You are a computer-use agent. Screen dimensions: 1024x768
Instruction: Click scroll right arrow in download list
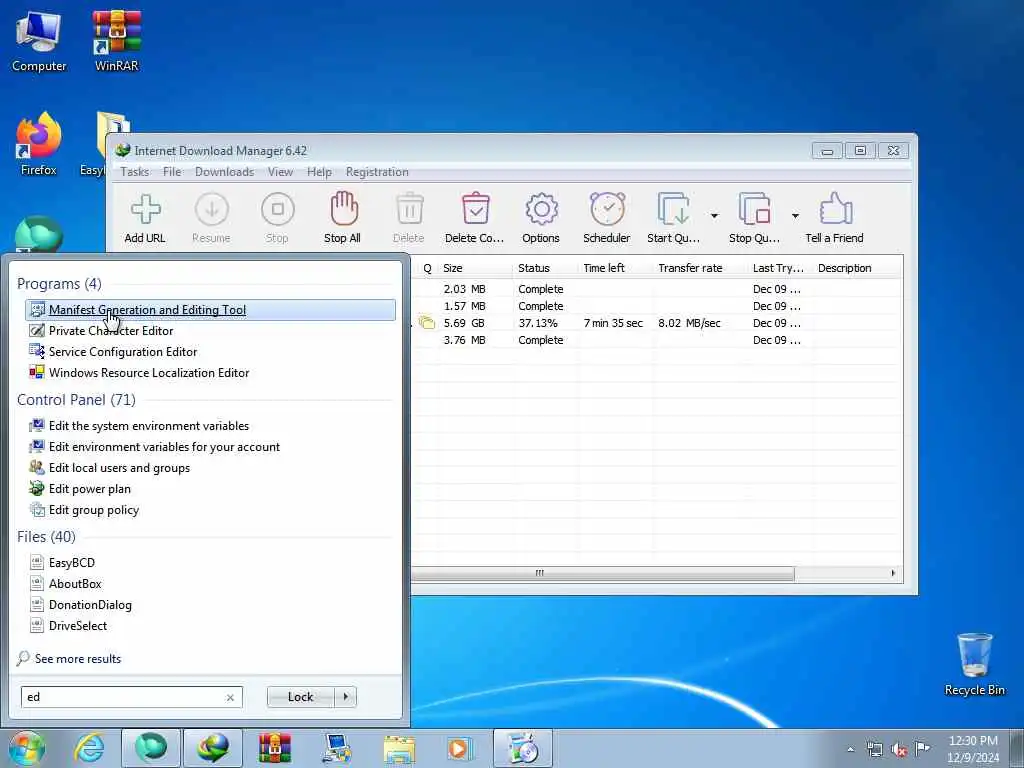893,573
